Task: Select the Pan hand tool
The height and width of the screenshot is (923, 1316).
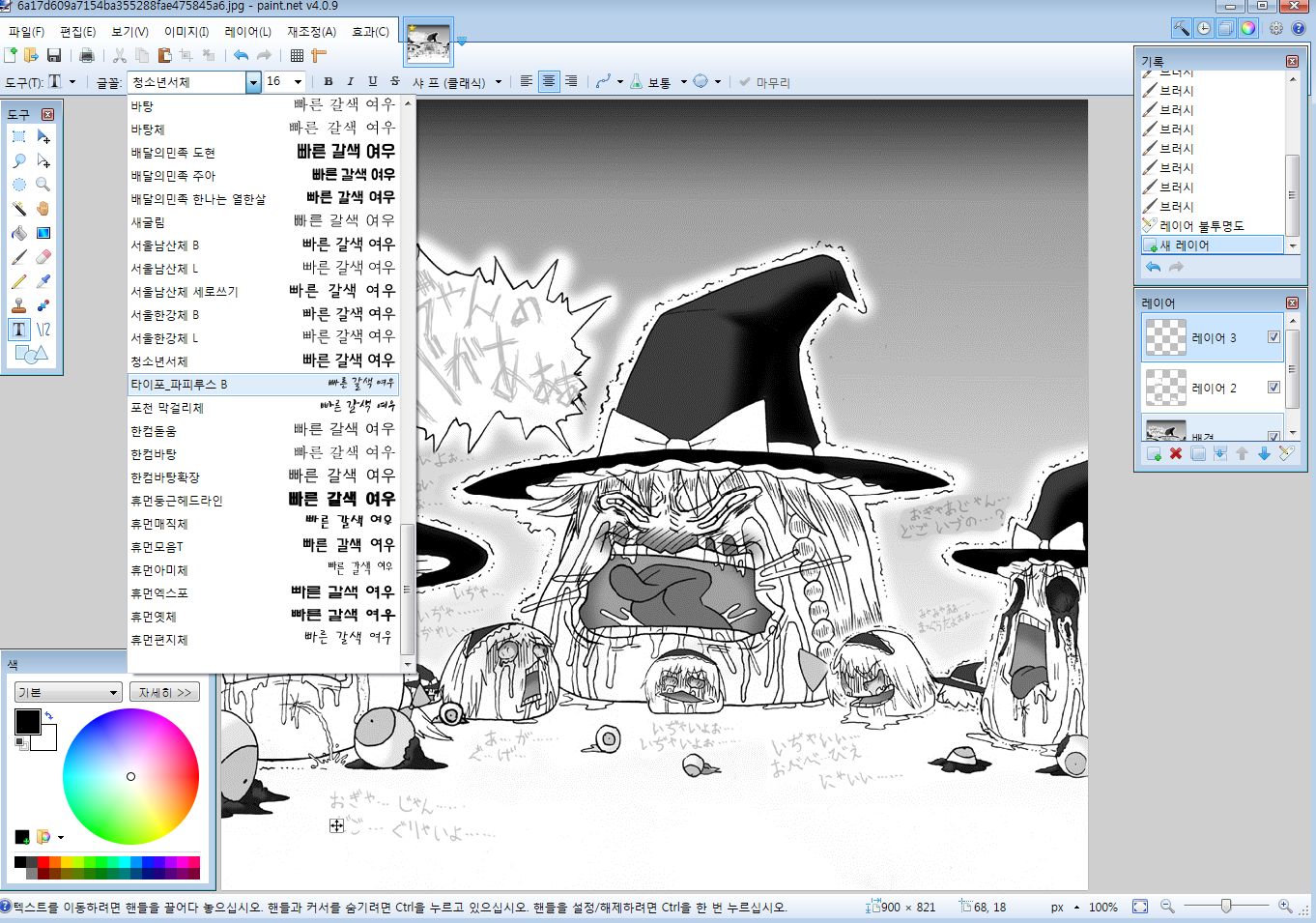Action: (x=43, y=209)
